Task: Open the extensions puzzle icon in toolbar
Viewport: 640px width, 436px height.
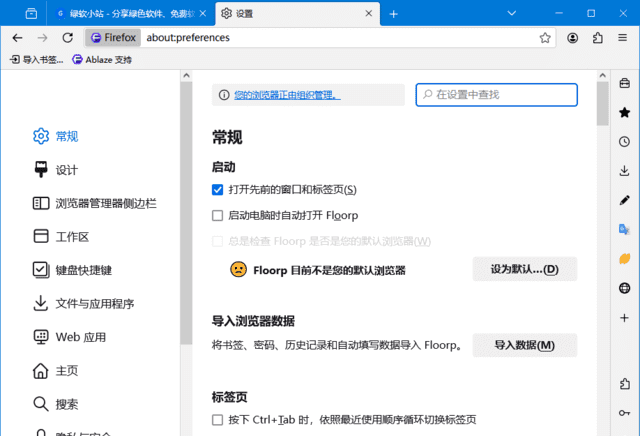Action: pyautogui.click(x=598, y=38)
